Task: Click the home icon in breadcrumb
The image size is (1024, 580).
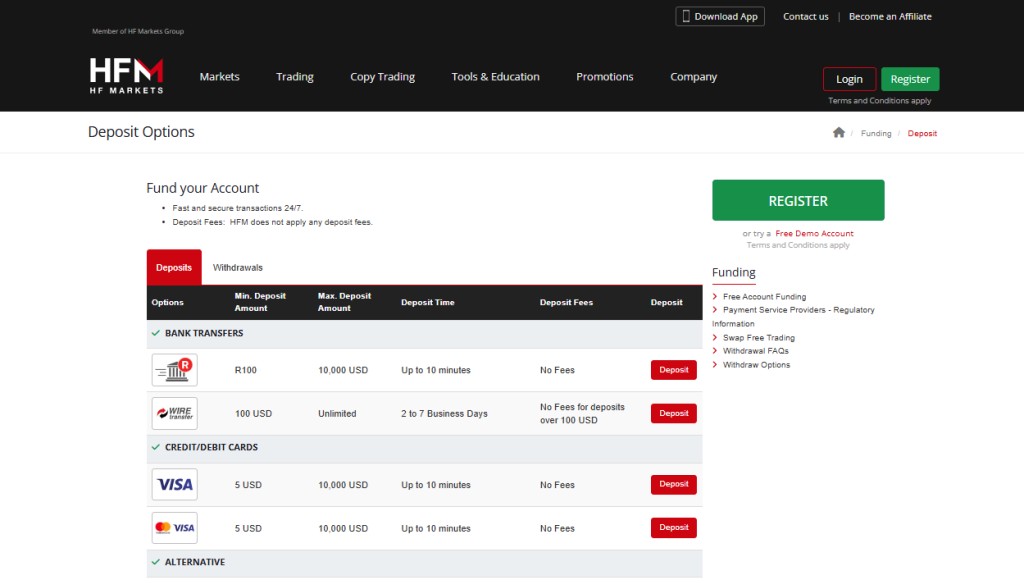Action: point(838,133)
